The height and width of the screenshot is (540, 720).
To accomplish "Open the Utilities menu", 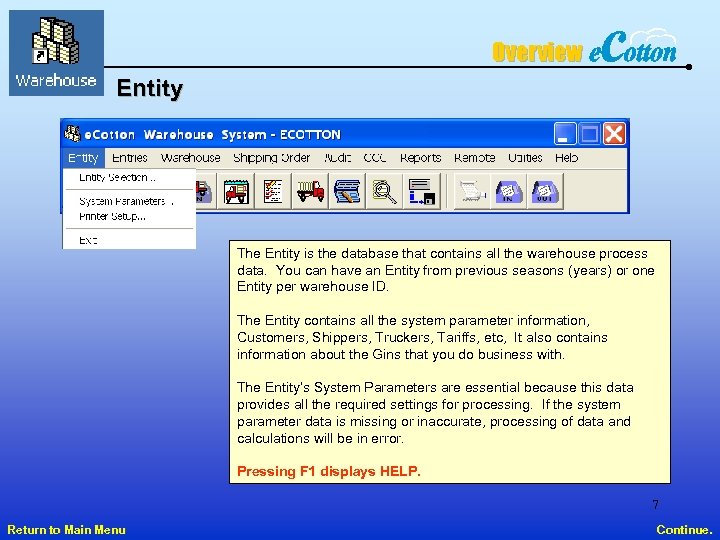I will point(525,158).
